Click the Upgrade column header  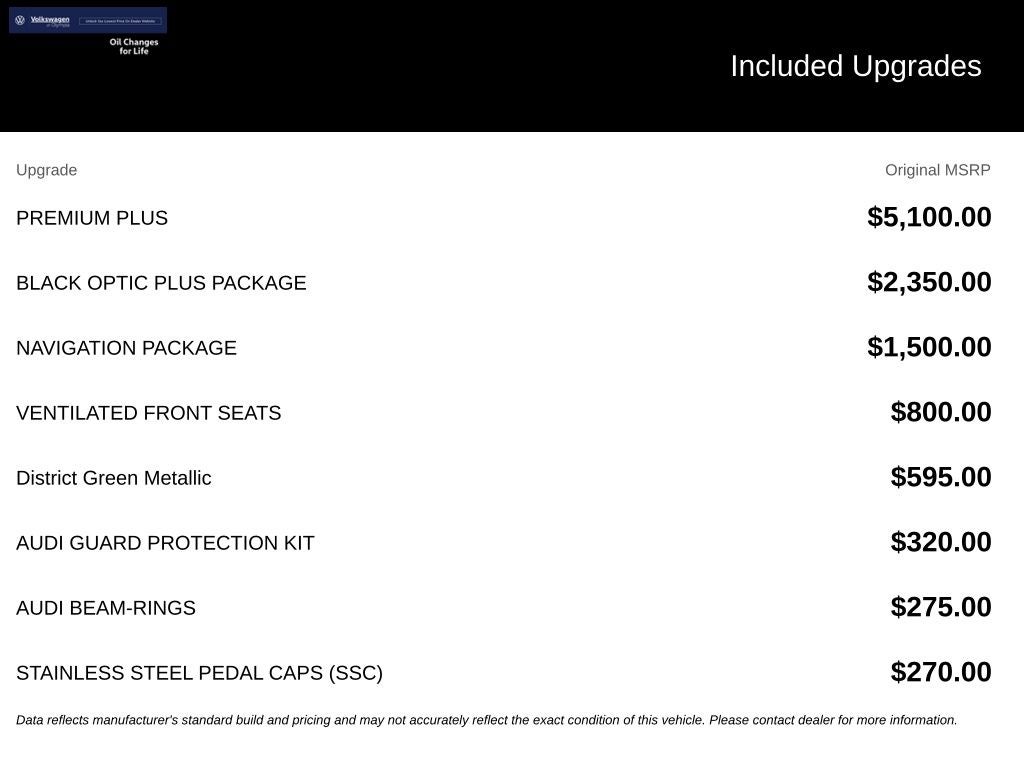(46, 170)
